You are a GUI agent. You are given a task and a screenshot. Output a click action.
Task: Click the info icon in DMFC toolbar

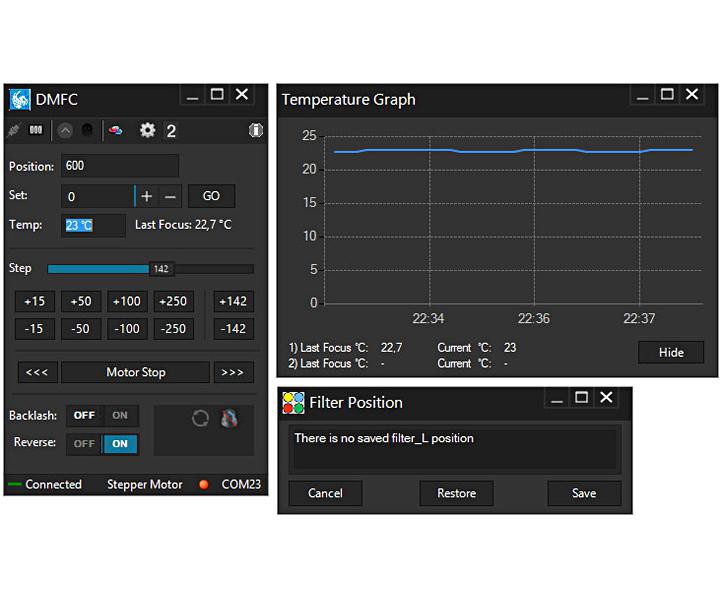pyautogui.click(x=256, y=130)
